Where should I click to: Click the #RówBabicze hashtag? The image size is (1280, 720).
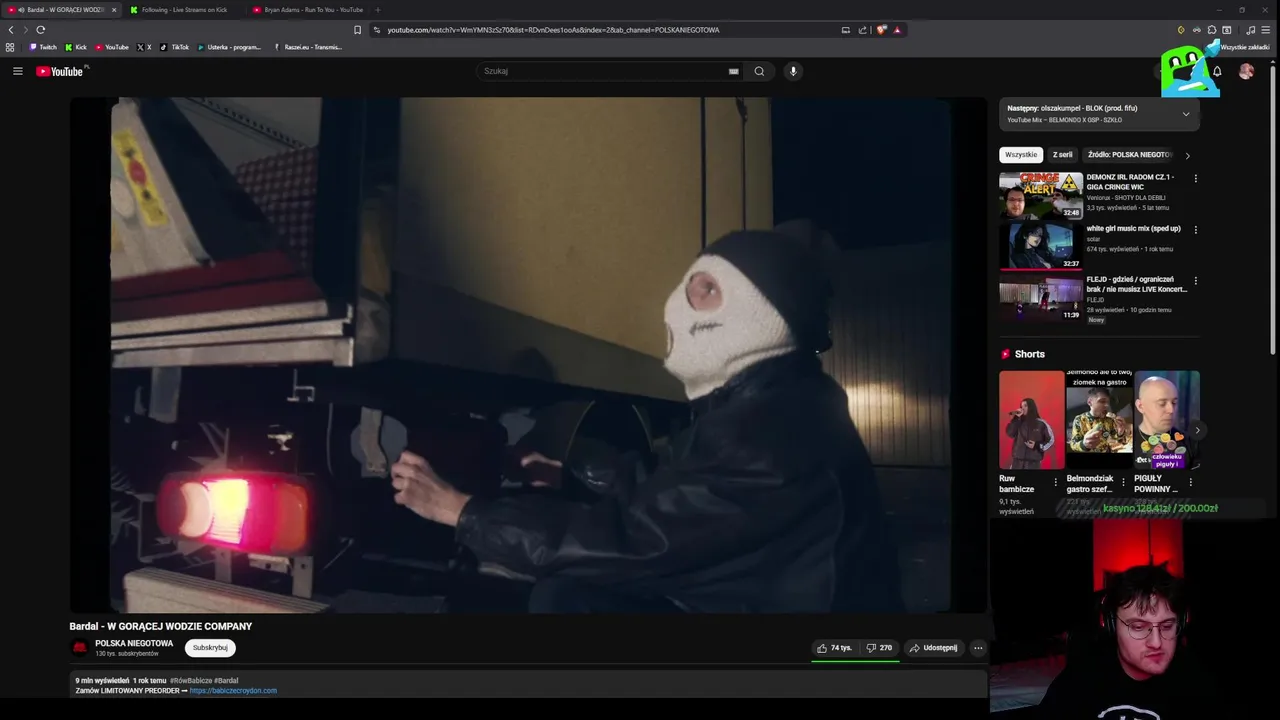[189, 681]
